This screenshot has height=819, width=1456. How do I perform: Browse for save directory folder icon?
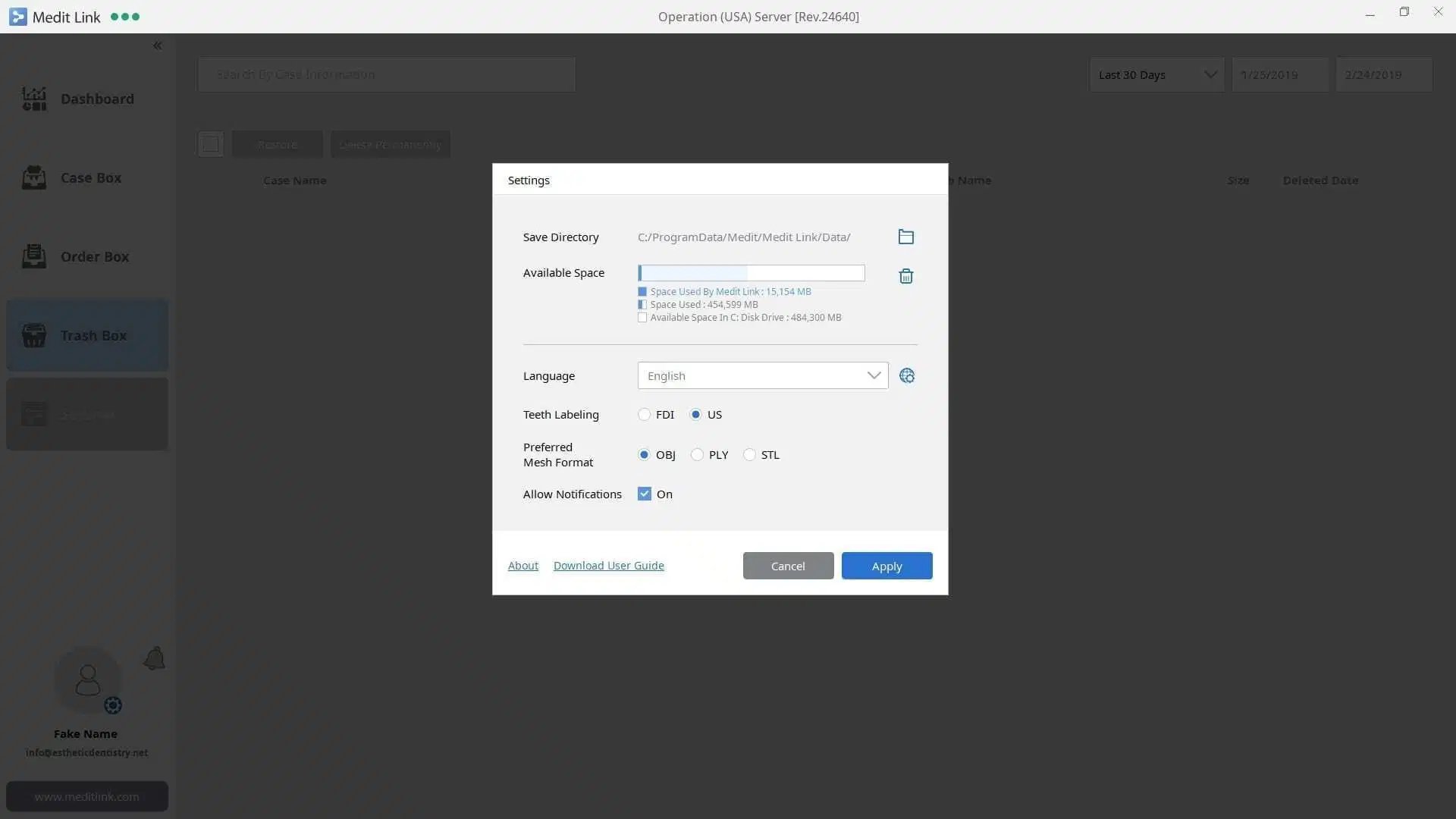(x=905, y=237)
